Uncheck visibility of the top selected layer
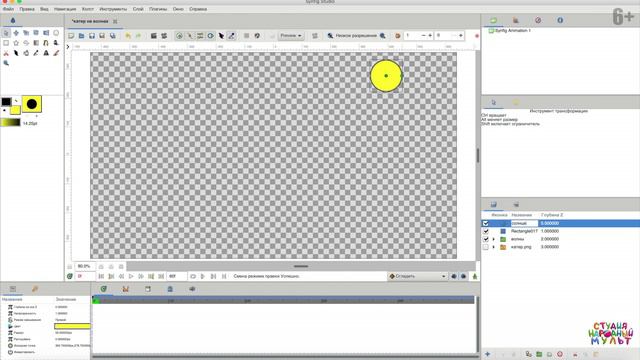Image resolution: width=640 pixels, height=360 pixels. coord(486,223)
